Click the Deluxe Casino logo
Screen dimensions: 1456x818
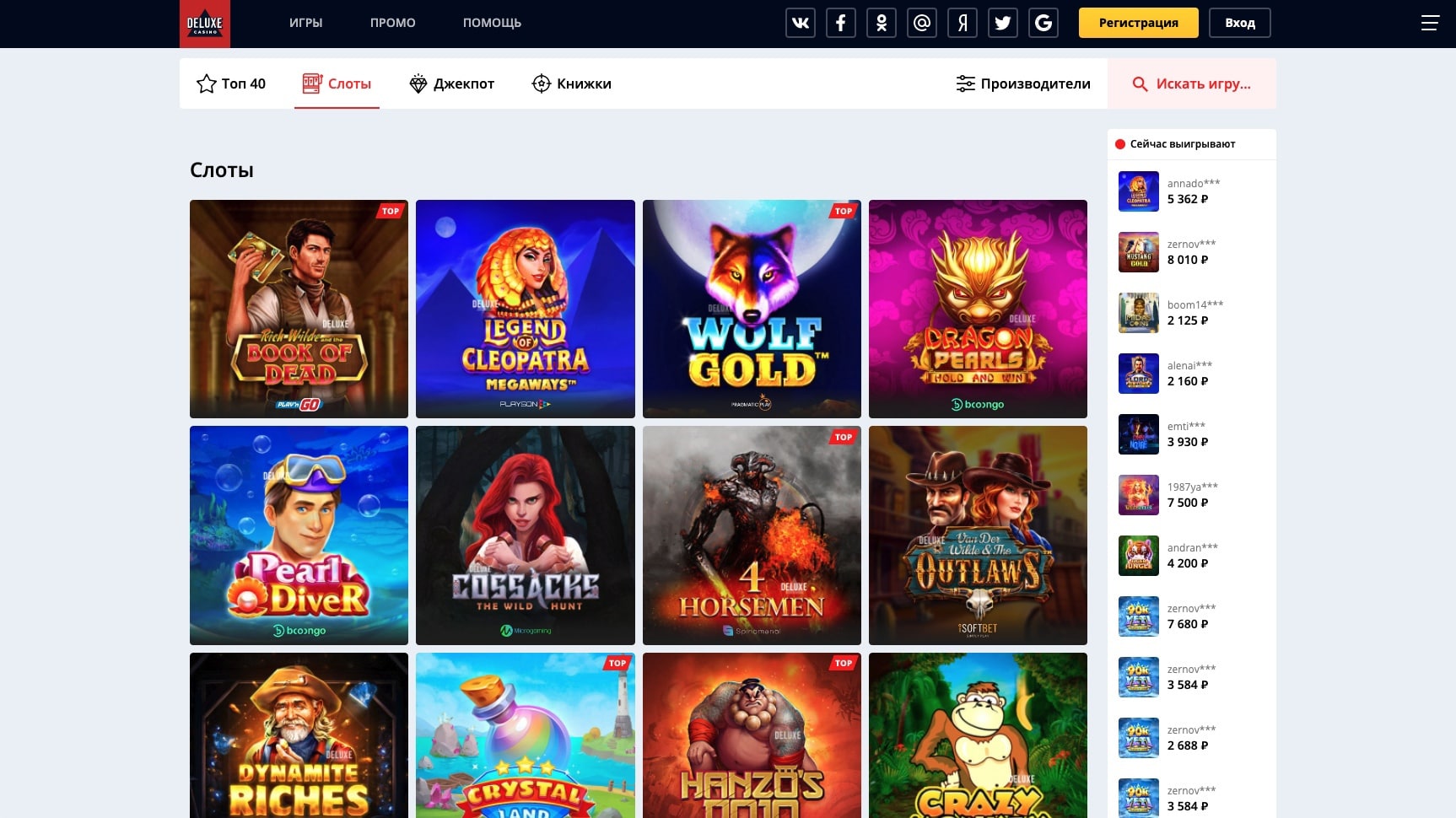point(204,24)
